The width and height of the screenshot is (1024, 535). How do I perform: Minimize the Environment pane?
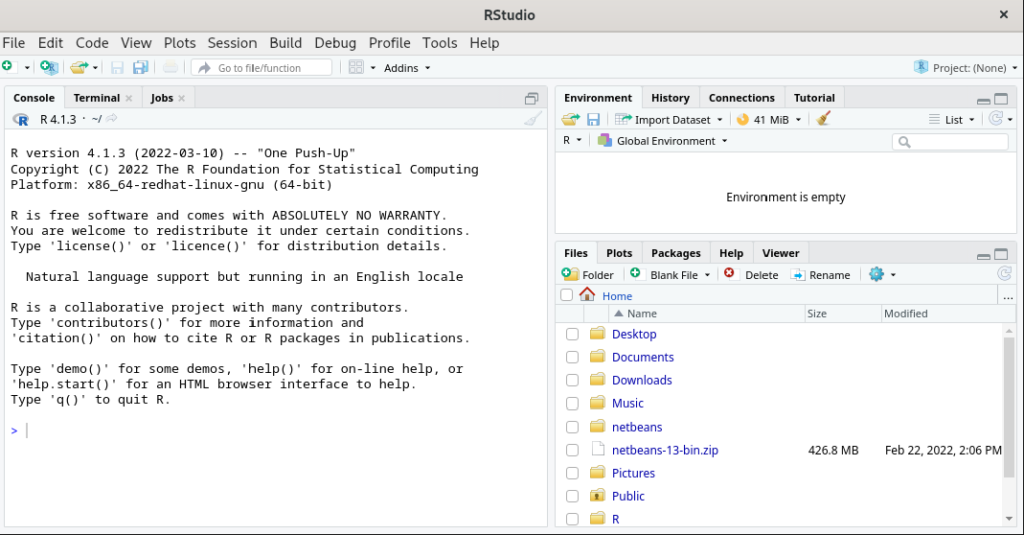click(x=984, y=100)
